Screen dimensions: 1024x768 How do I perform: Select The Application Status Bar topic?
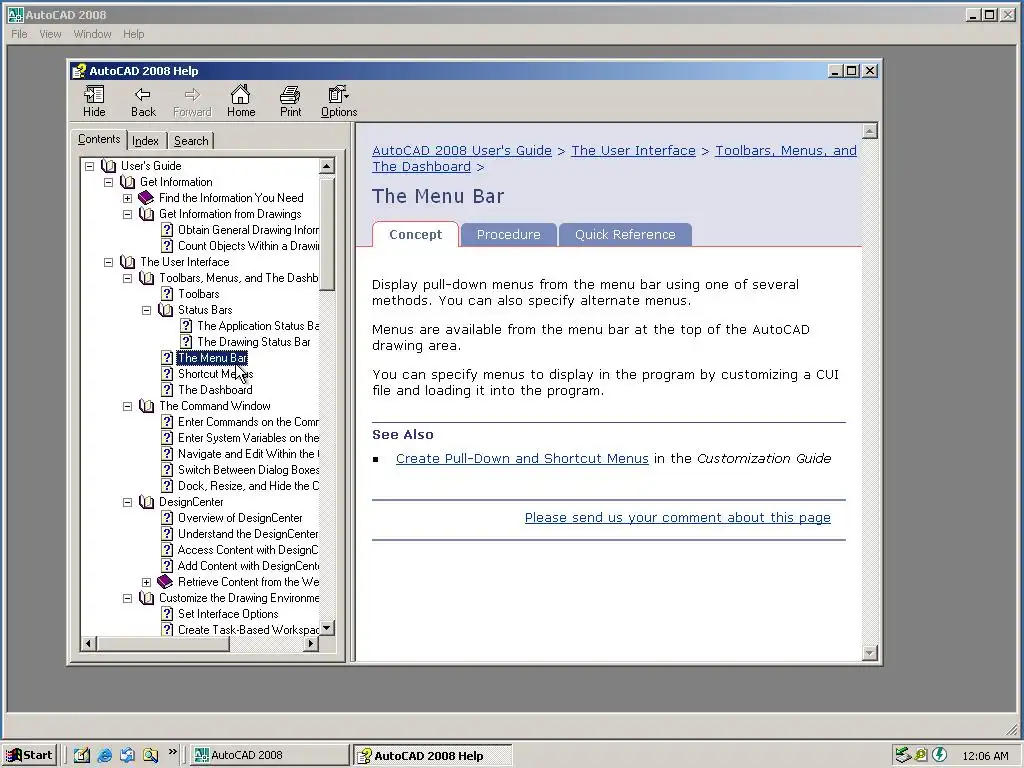(258, 326)
